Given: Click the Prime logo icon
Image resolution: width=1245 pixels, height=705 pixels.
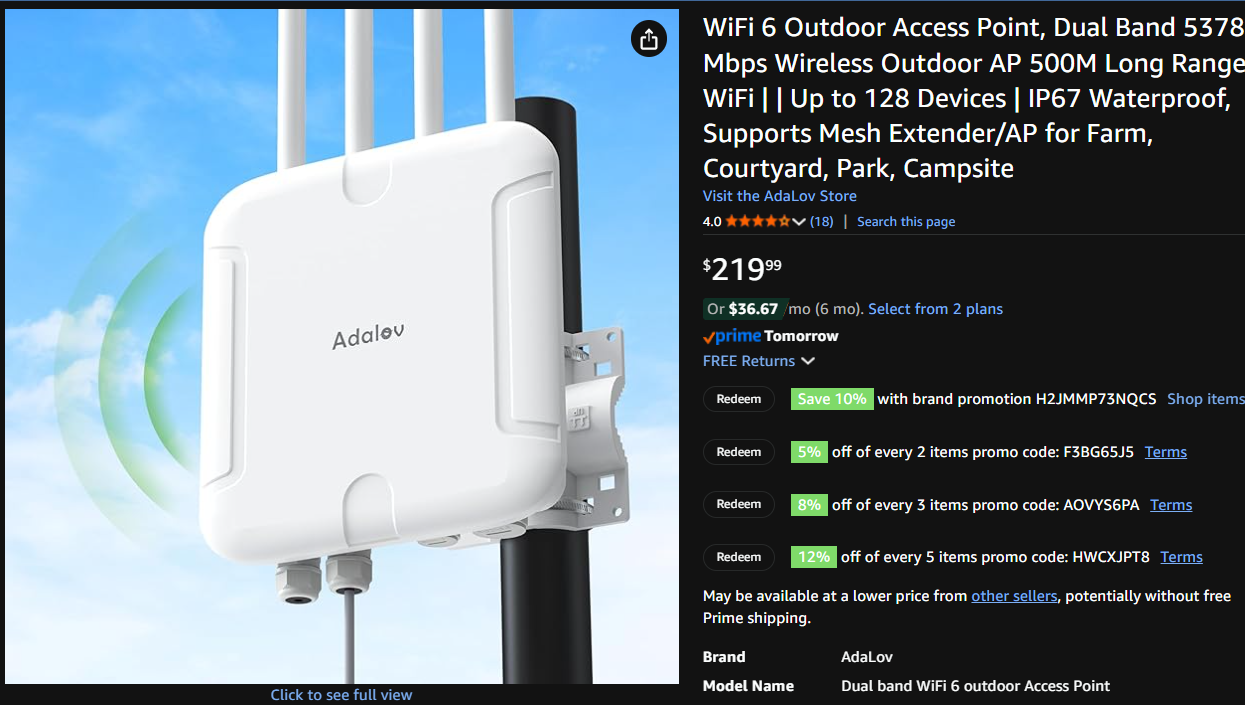Looking at the screenshot, I should pyautogui.click(x=732, y=336).
